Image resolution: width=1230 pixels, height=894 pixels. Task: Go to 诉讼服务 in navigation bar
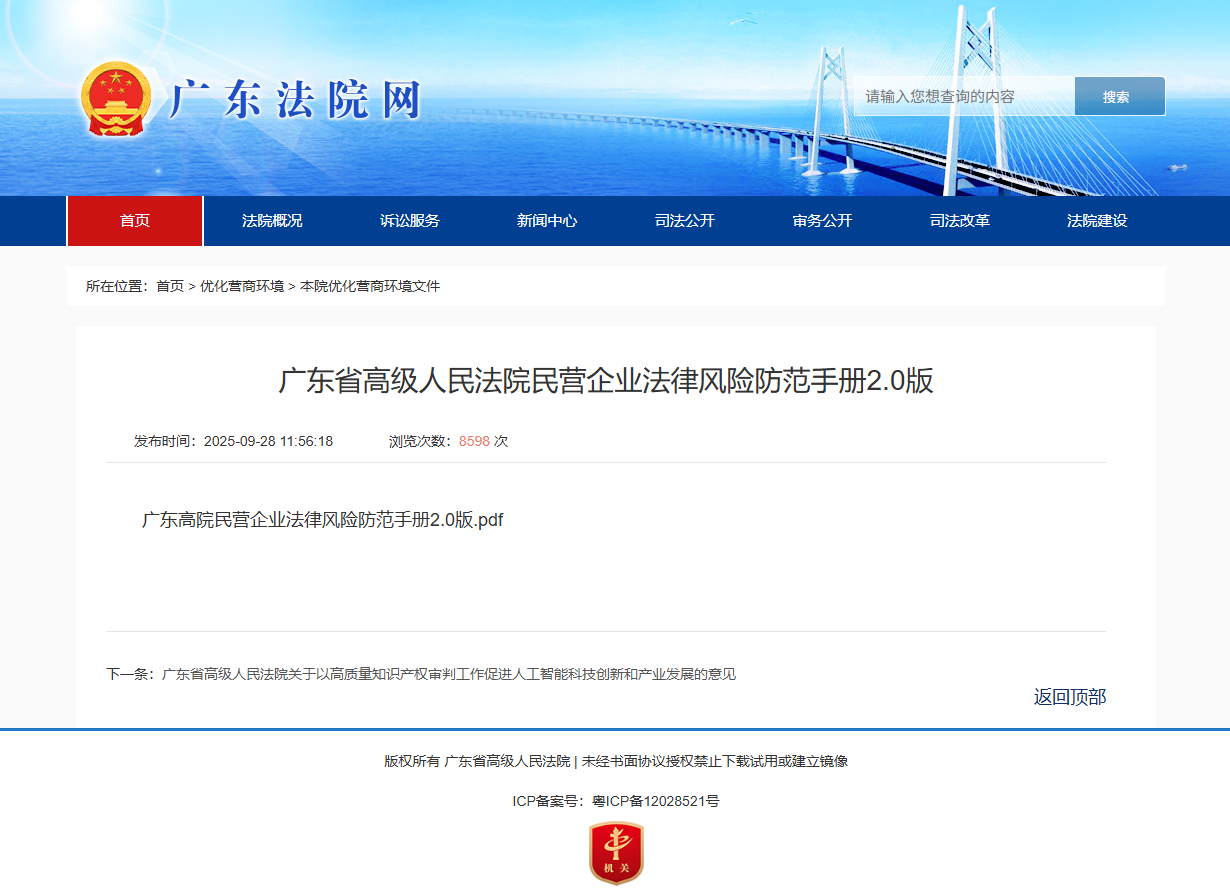click(x=410, y=221)
